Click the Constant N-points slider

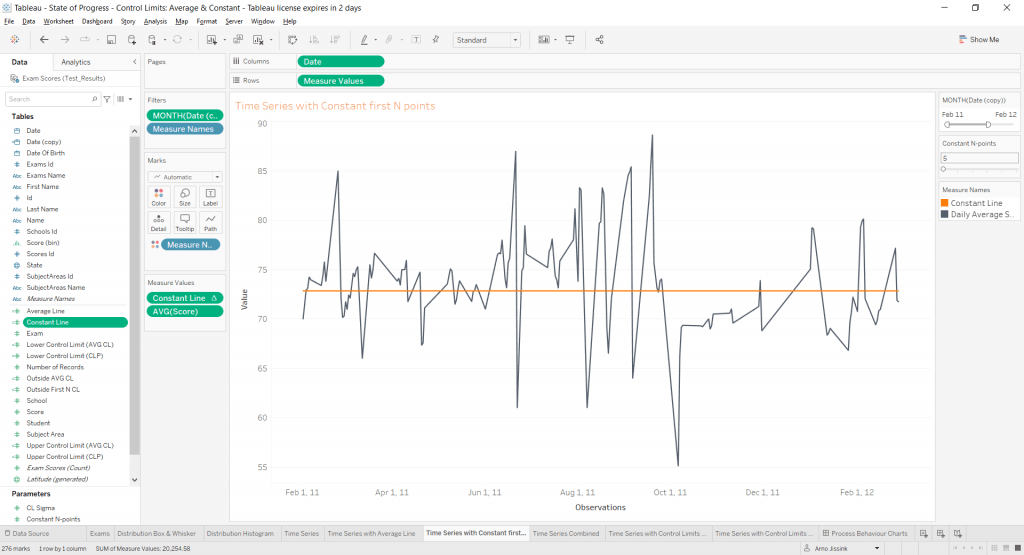click(x=979, y=169)
